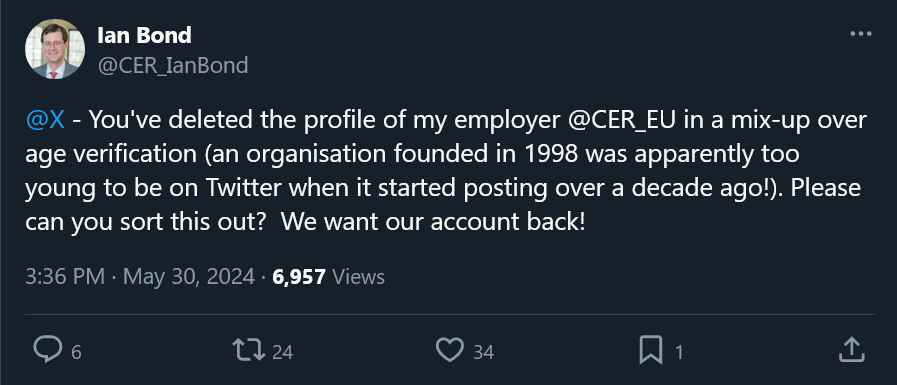This screenshot has height=385, width=897.
Task: Click the reply count number 6
Action: tap(76, 352)
